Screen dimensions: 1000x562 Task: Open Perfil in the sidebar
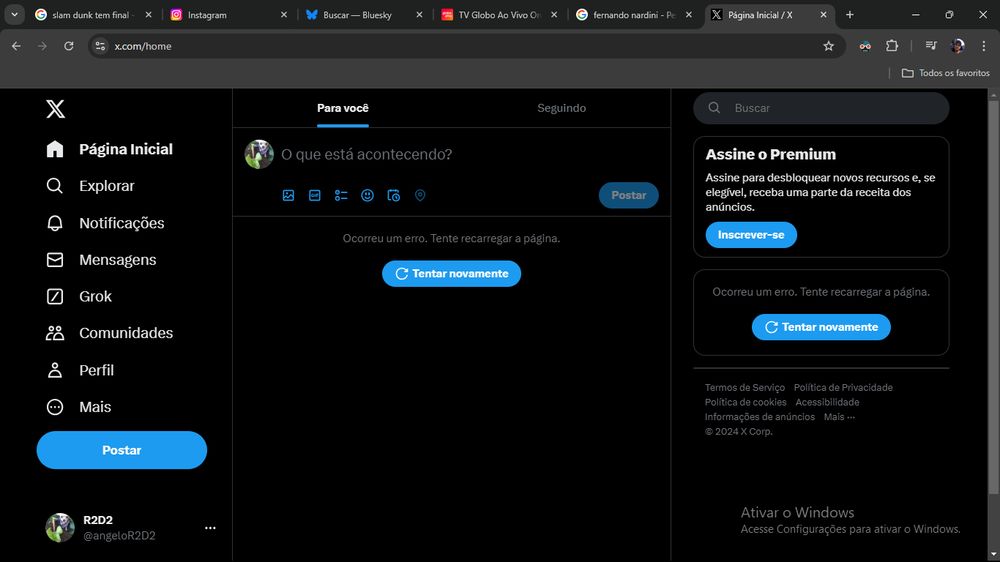pyautogui.click(x=80, y=370)
